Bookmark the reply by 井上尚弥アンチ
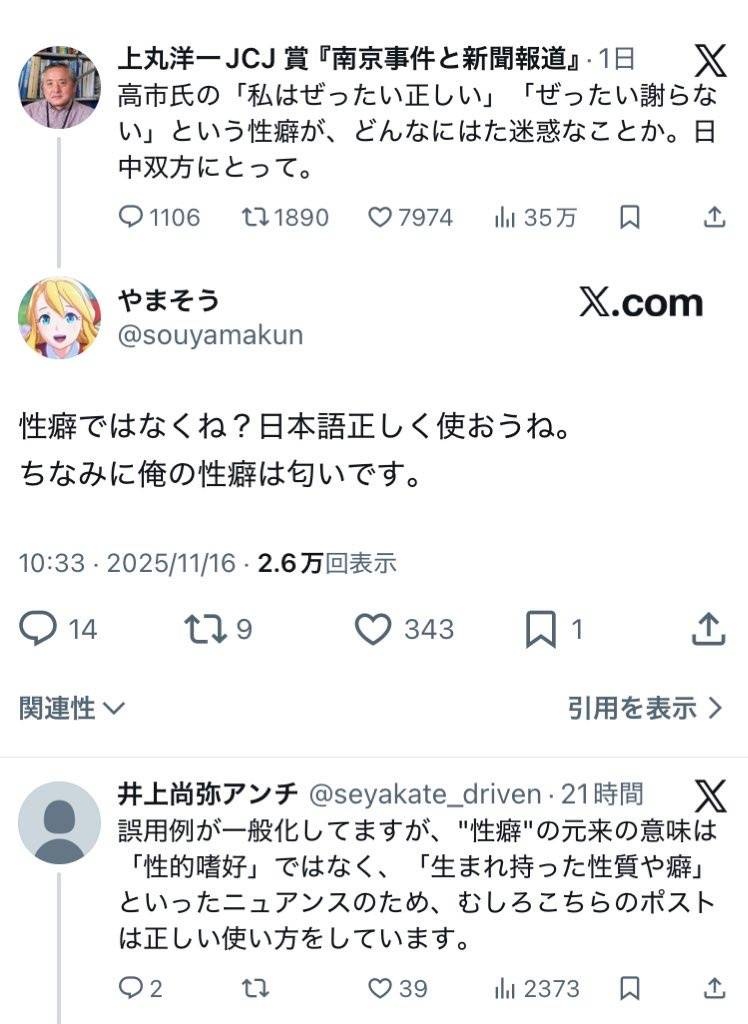This screenshot has width=748, height=1024. (x=629, y=989)
